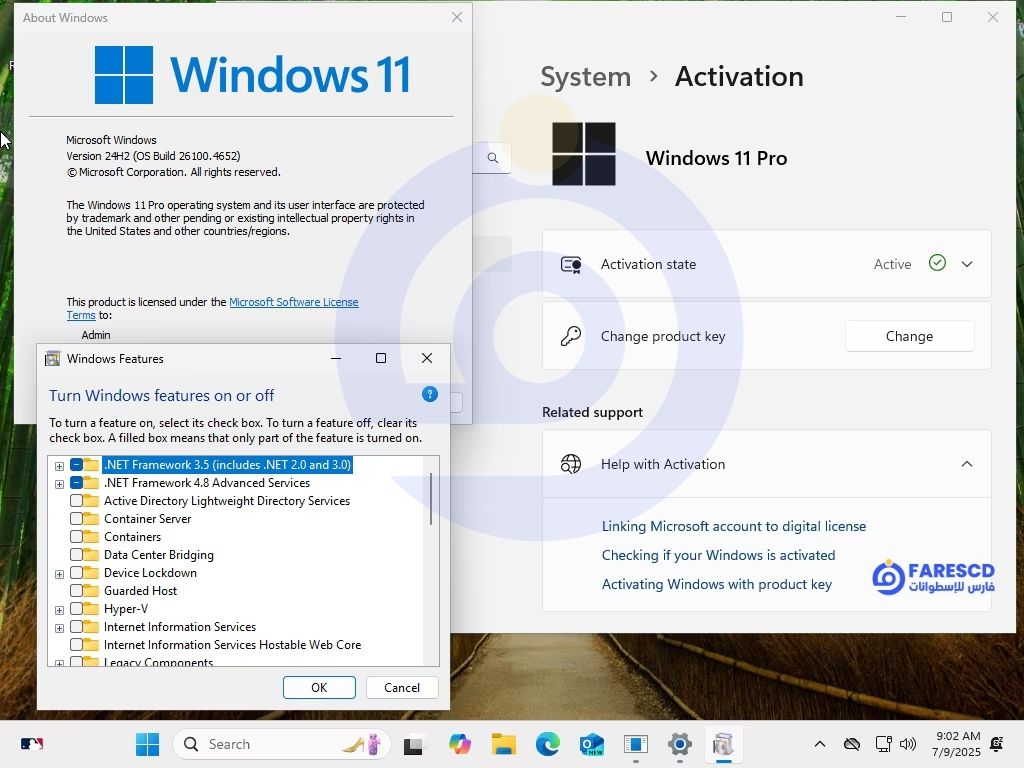Switch to the Settings app taskbar icon
The height and width of the screenshot is (768, 1024).
point(679,744)
